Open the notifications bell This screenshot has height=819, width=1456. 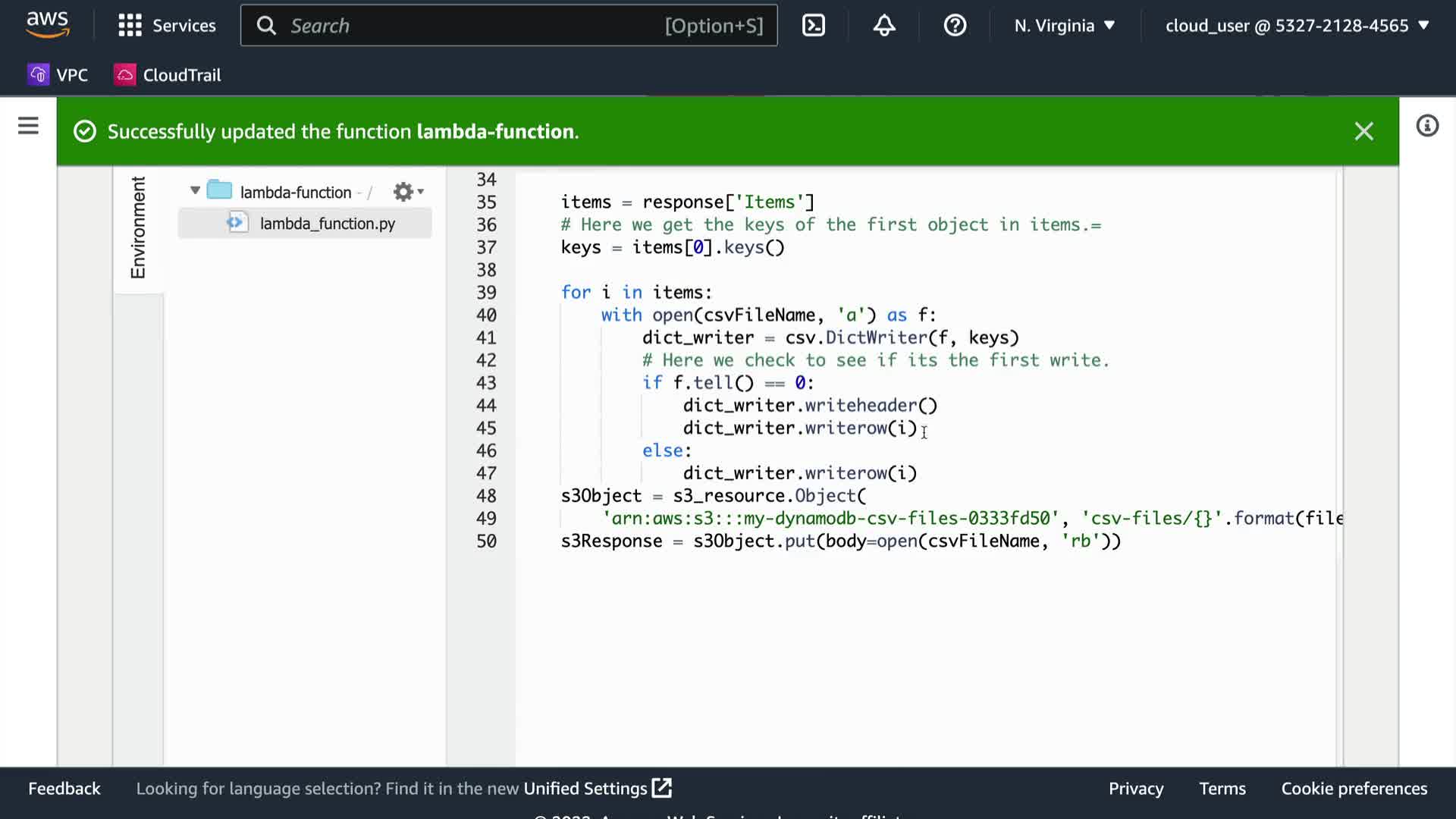(884, 26)
